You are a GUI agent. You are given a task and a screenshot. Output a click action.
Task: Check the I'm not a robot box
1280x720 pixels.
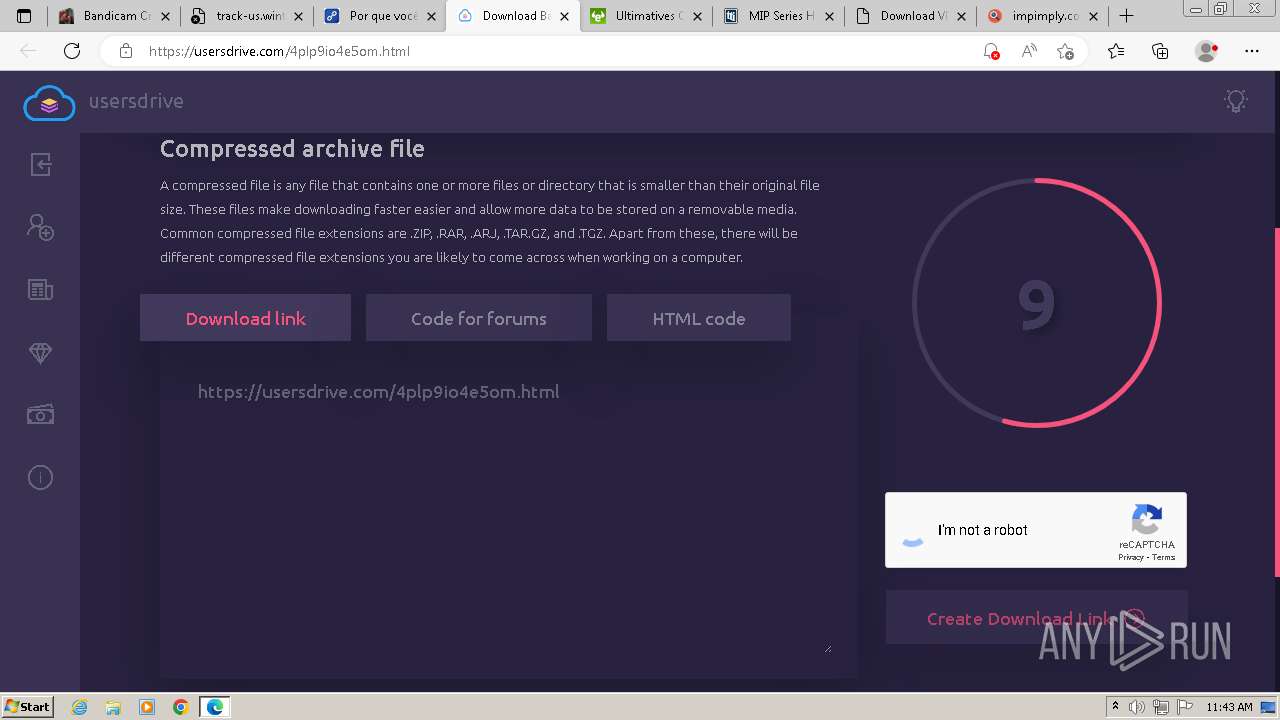tap(912, 531)
